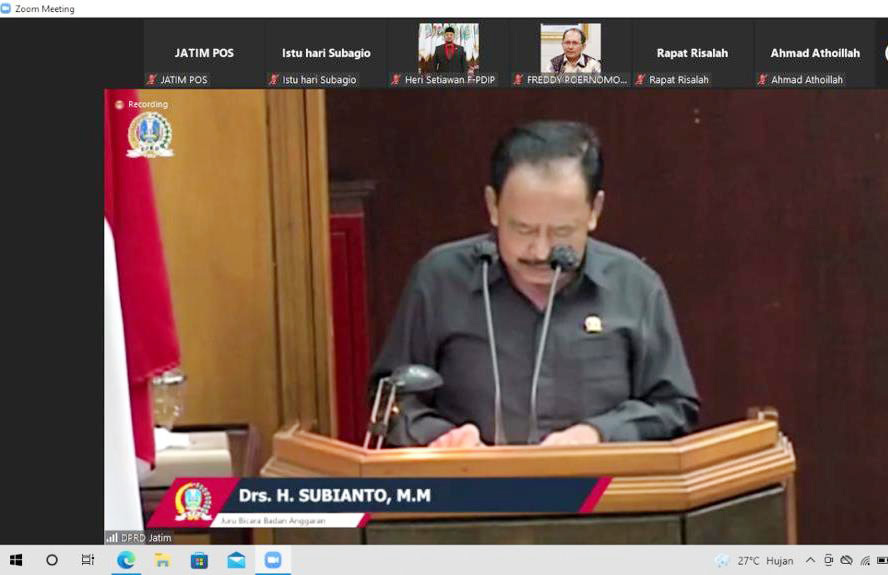Open the Windows Start menu

pos(16,560)
